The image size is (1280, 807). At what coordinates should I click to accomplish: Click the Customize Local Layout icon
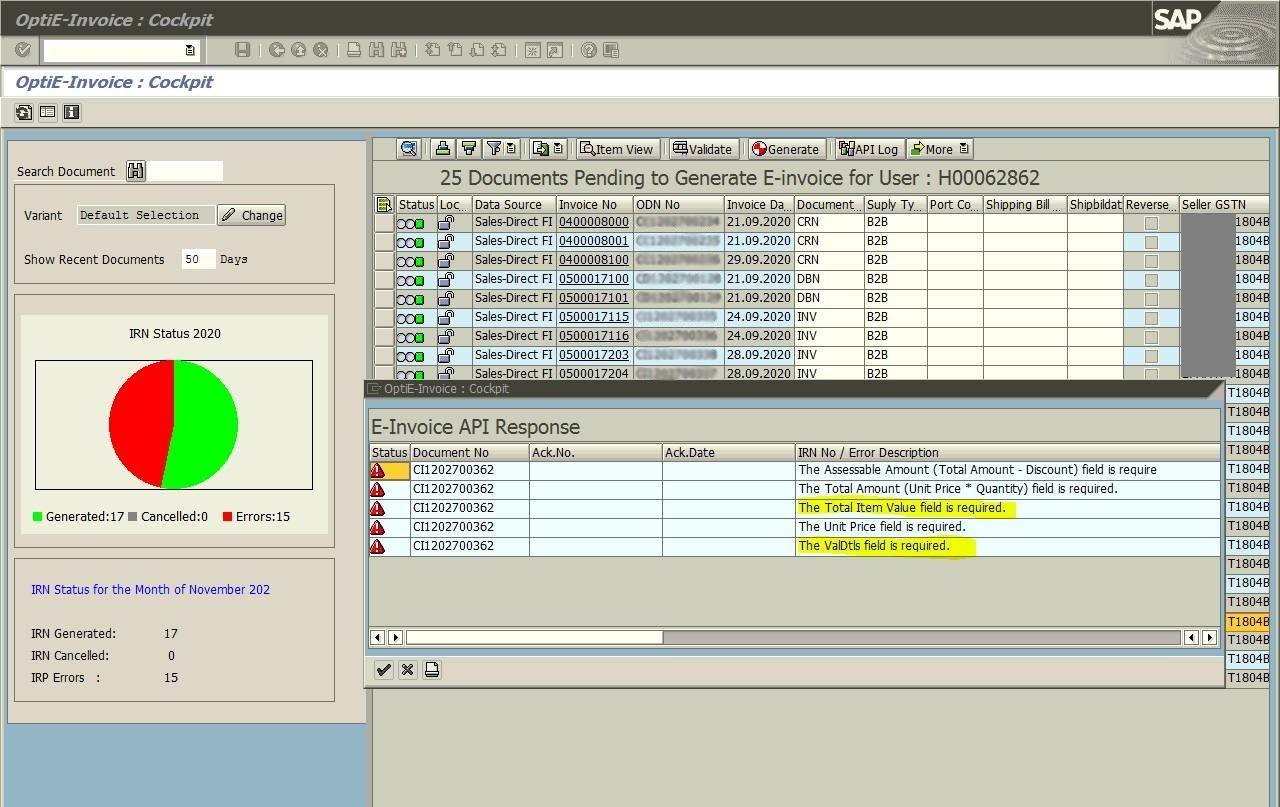(x=610, y=50)
